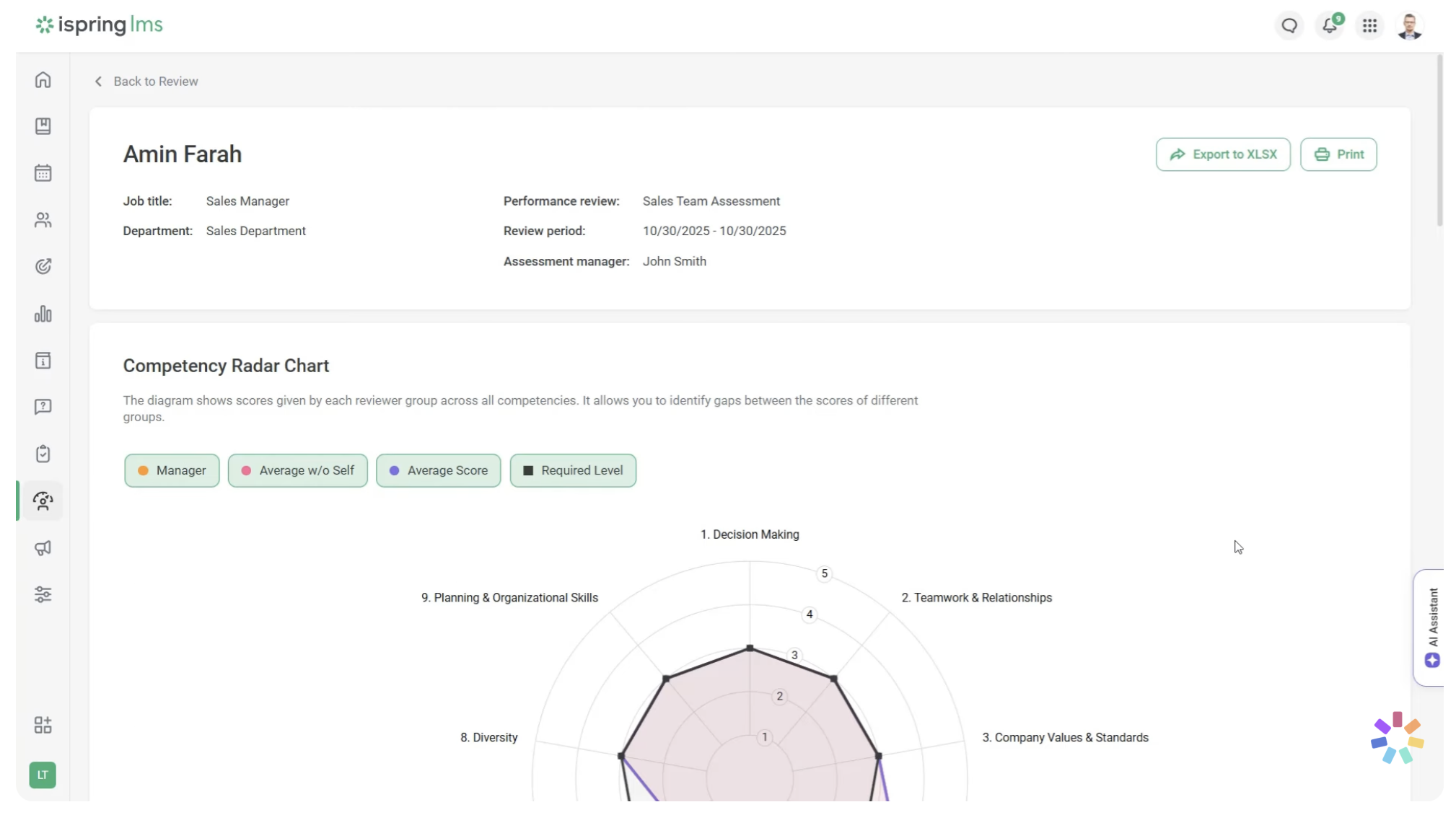Open the users icon in sidebar
1456x815 pixels.
coord(43,220)
